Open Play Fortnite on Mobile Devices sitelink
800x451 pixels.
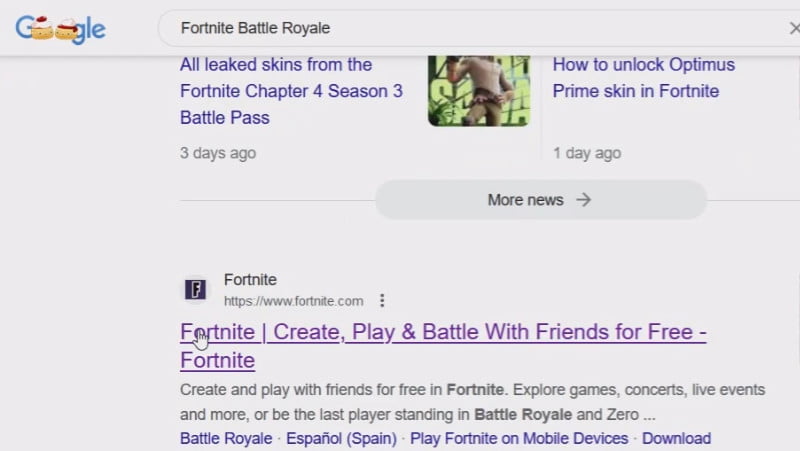[x=519, y=438]
